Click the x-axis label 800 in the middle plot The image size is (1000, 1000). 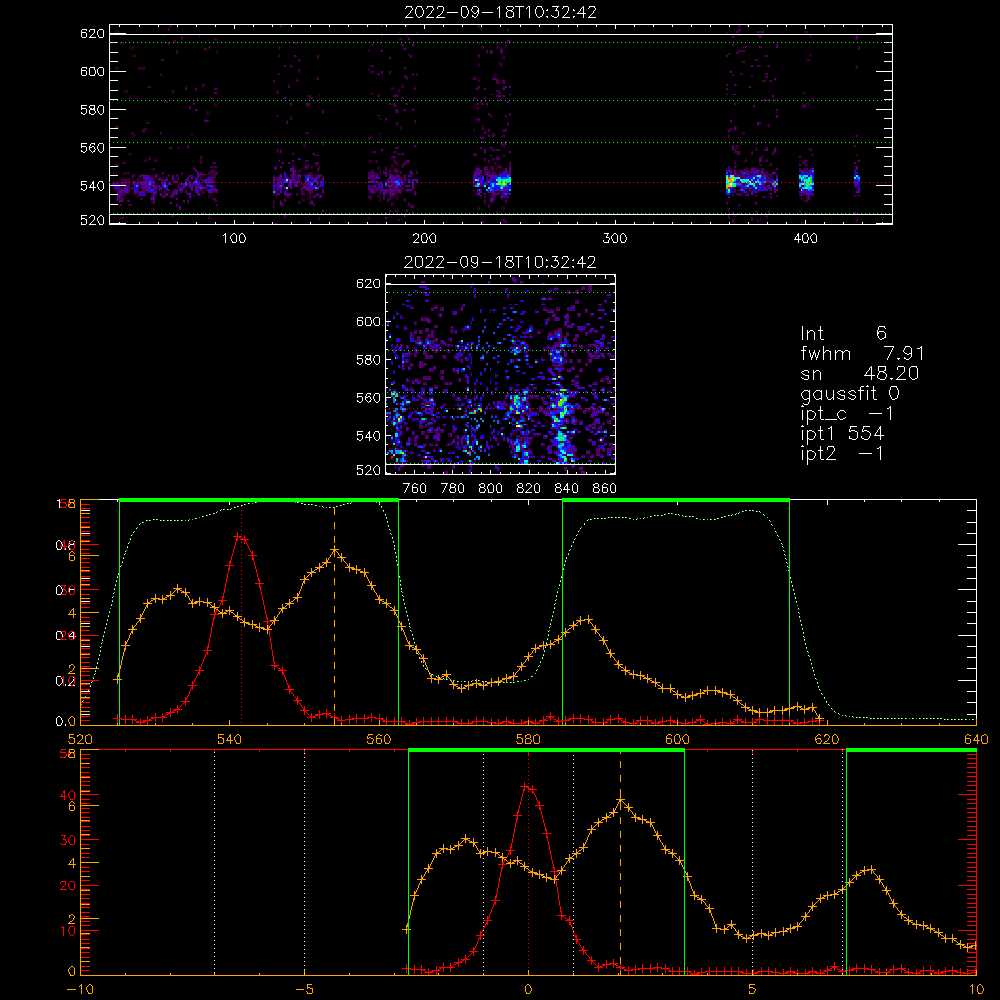pyautogui.click(x=490, y=489)
